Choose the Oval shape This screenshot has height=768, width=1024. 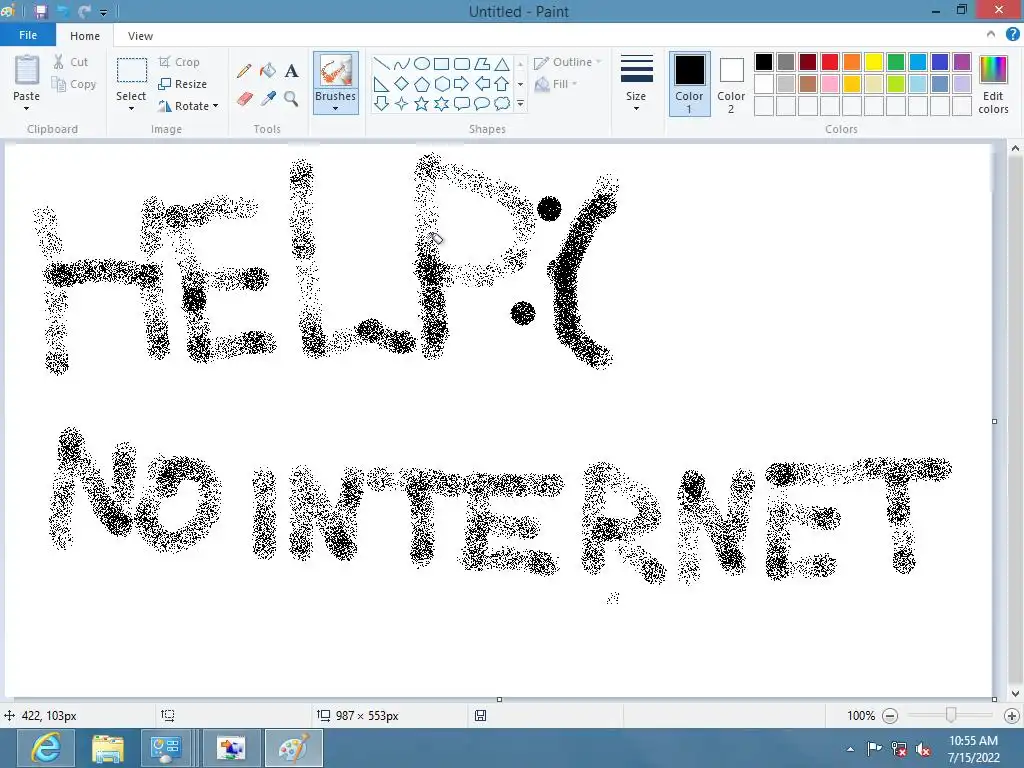[x=422, y=63]
